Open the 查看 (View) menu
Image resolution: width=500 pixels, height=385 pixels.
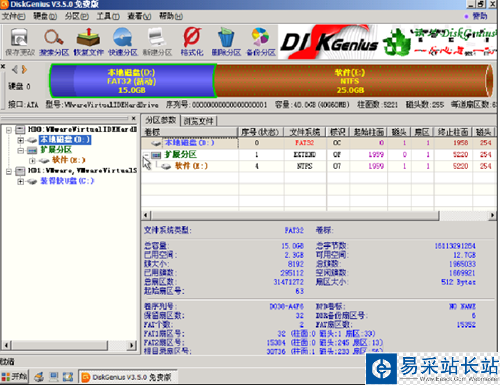click(139, 16)
